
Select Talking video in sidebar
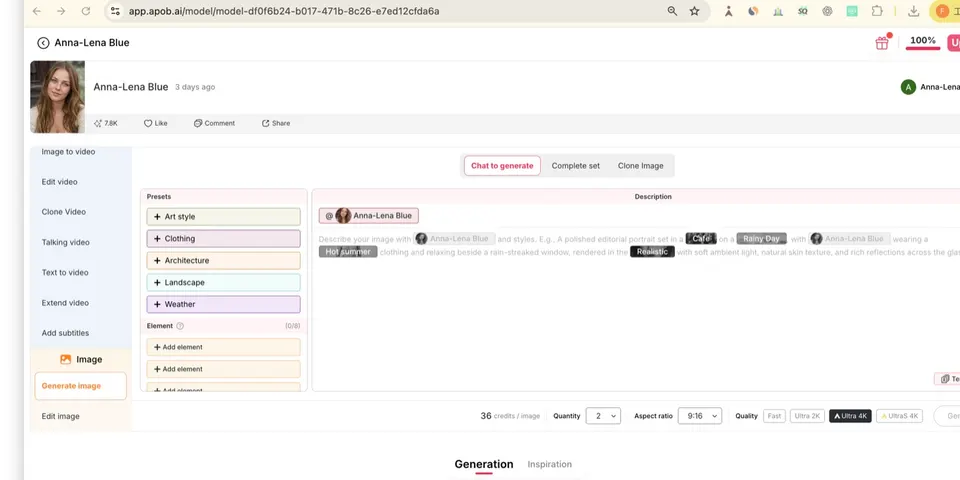[x=66, y=242]
